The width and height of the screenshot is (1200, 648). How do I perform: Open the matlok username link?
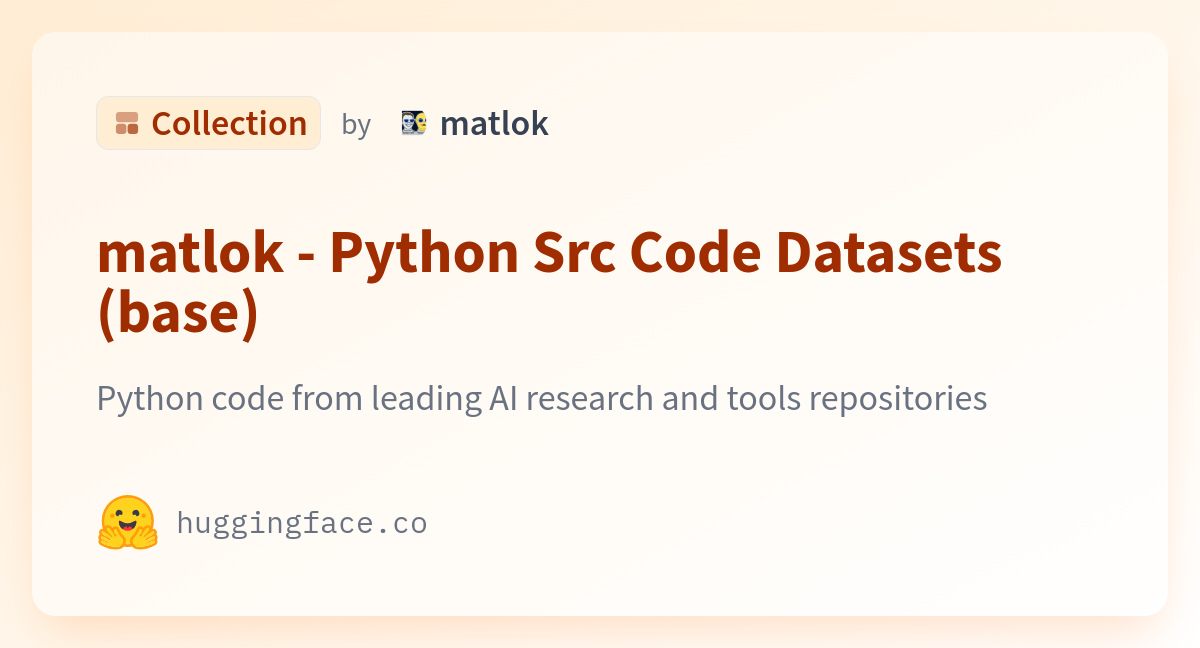click(x=494, y=123)
